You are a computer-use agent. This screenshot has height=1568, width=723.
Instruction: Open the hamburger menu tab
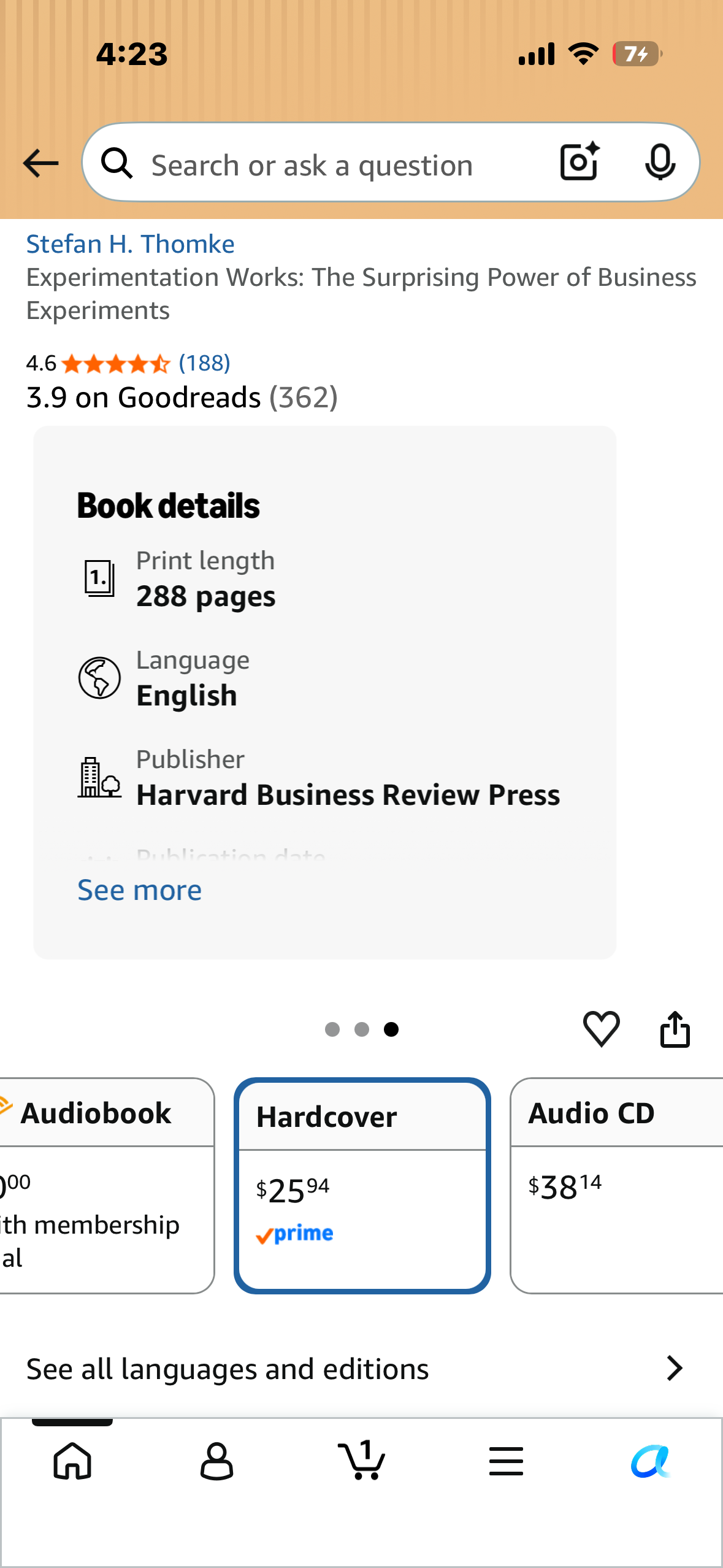pos(506,1461)
